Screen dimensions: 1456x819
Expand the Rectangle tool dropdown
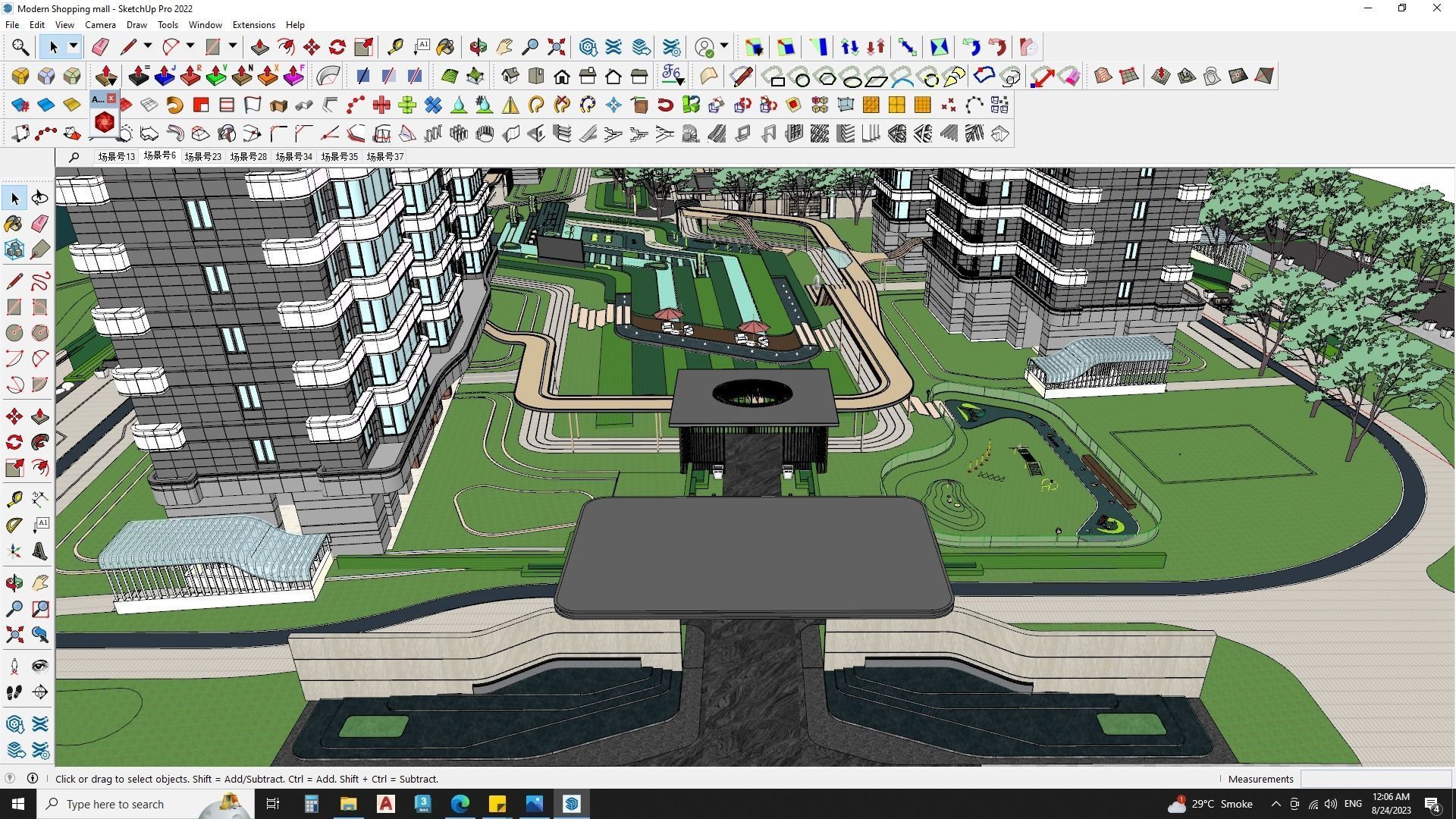click(231, 46)
